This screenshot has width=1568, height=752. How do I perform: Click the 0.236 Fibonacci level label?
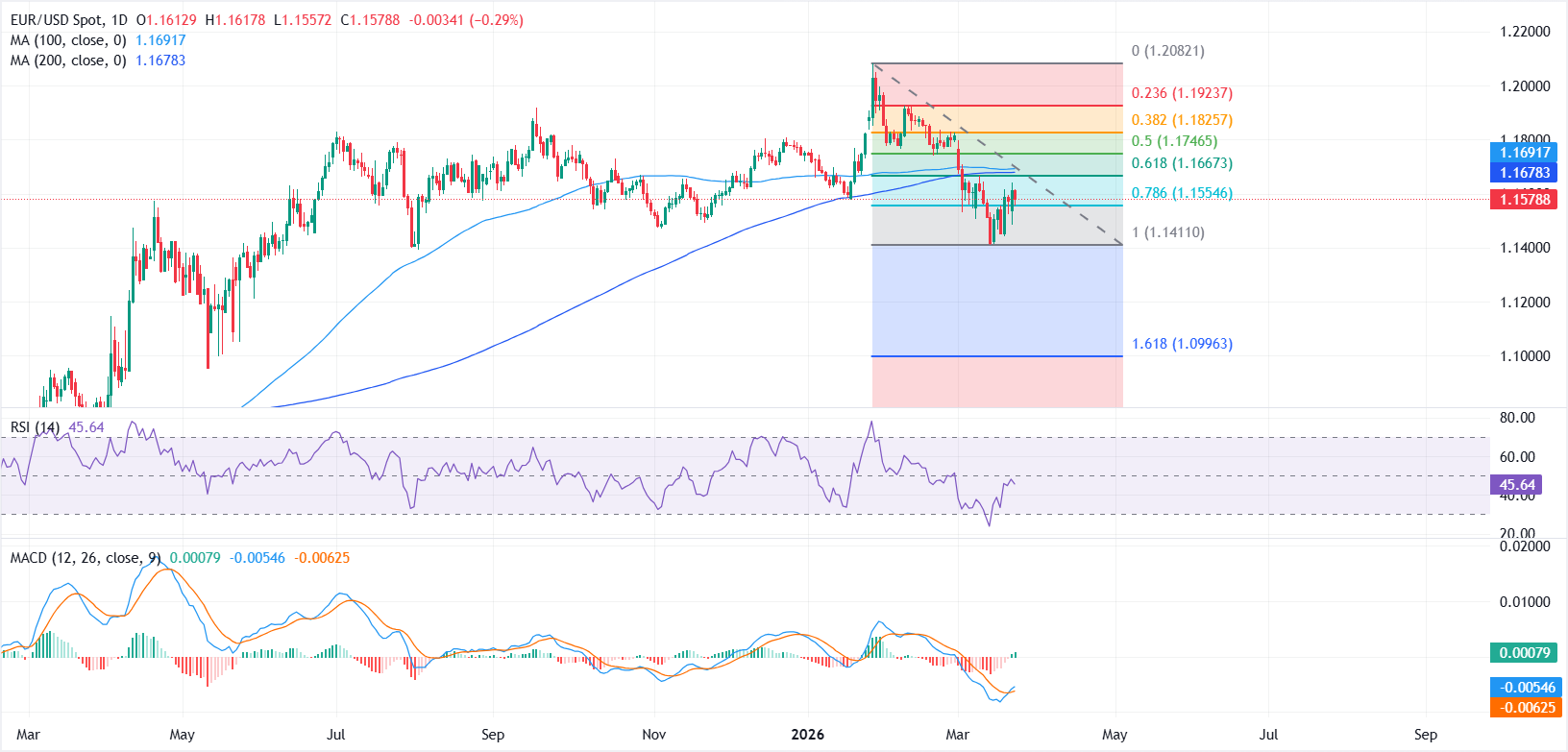click(x=1181, y=93)
